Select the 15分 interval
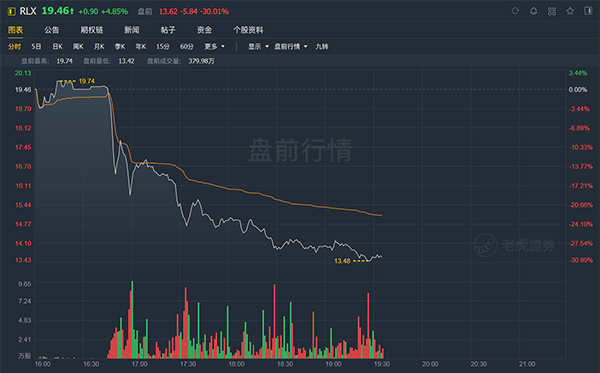The width and height of the screenshot is (600, 373). [163, 47]
